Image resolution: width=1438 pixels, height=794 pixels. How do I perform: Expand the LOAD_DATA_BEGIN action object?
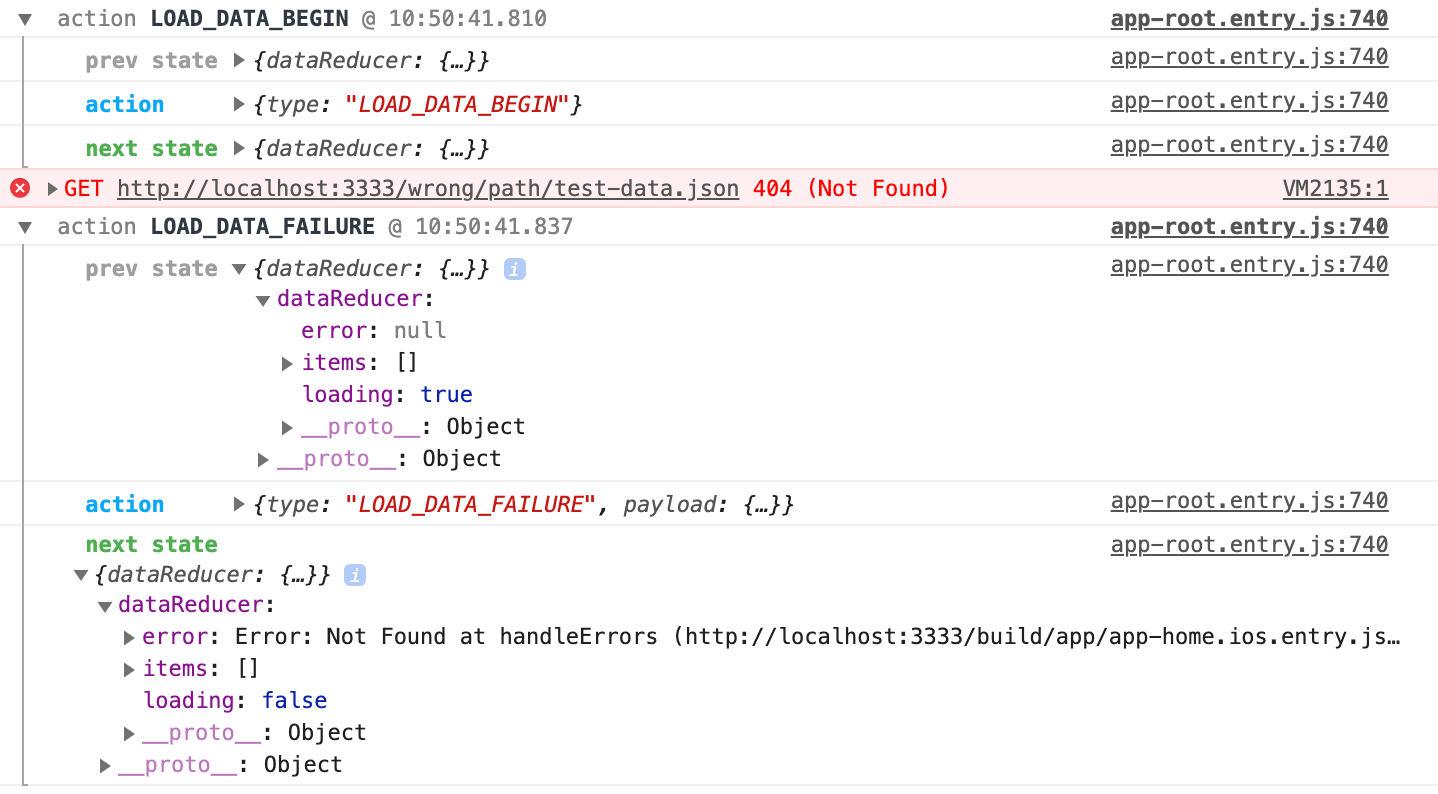click(239, 104)
